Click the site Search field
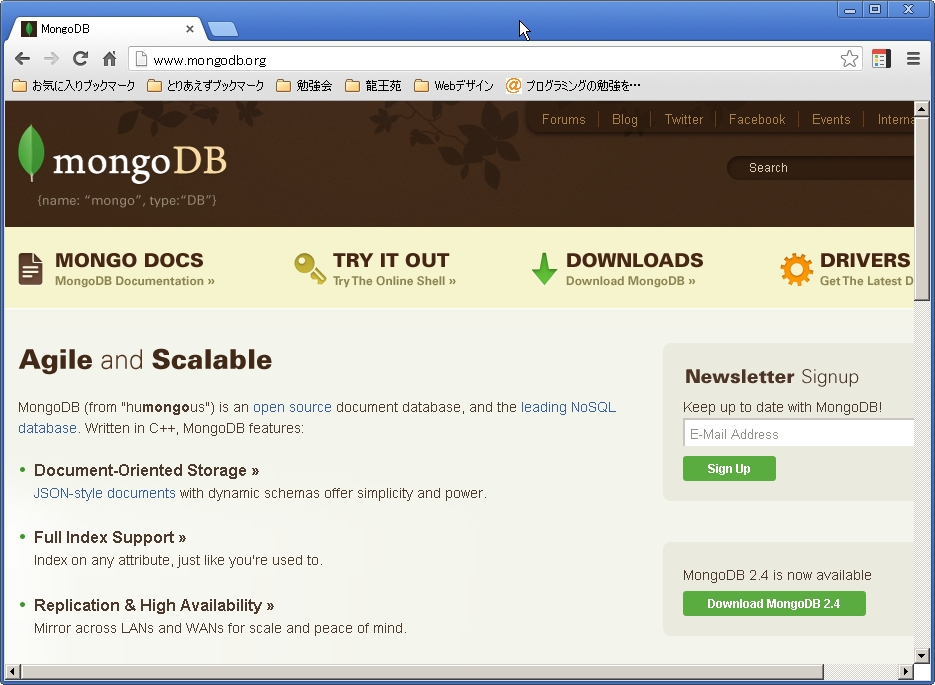The height and width of the screenshot is (685, 935). point(821,168)
